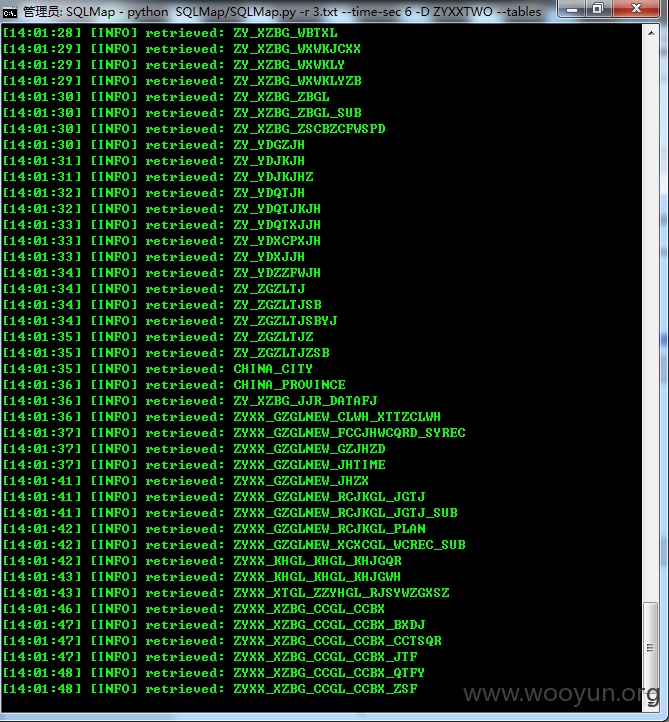This screenshot has height=722, width=669.
Task: Select the table name ZY_XZBG_WXWKJCXX
Action: coord(297,49)
